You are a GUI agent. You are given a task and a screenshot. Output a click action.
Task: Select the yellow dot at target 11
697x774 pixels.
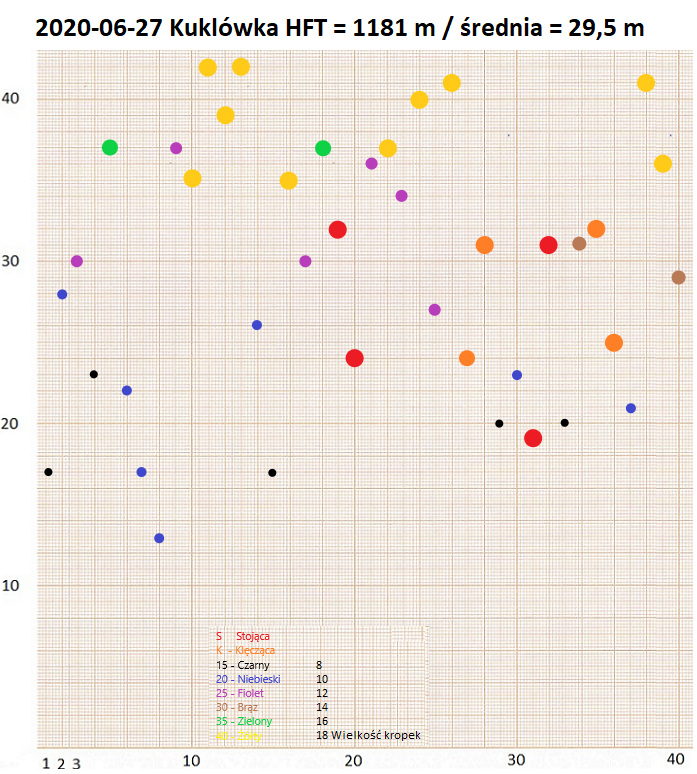(208, 67)
